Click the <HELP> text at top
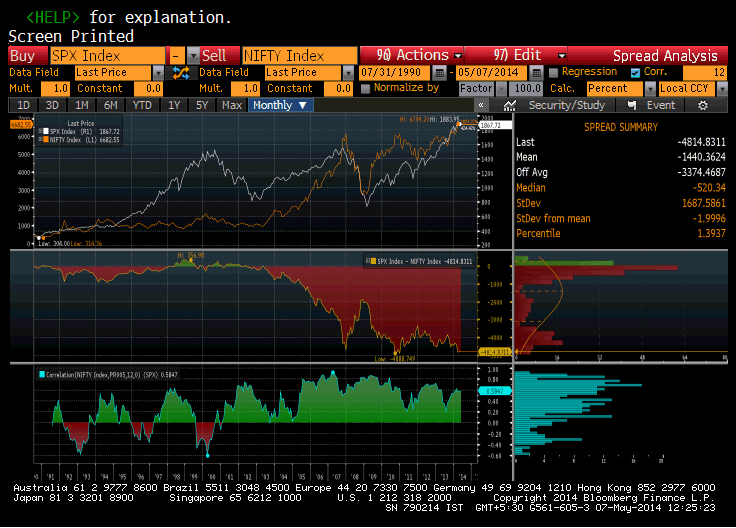 pos(53,17)
